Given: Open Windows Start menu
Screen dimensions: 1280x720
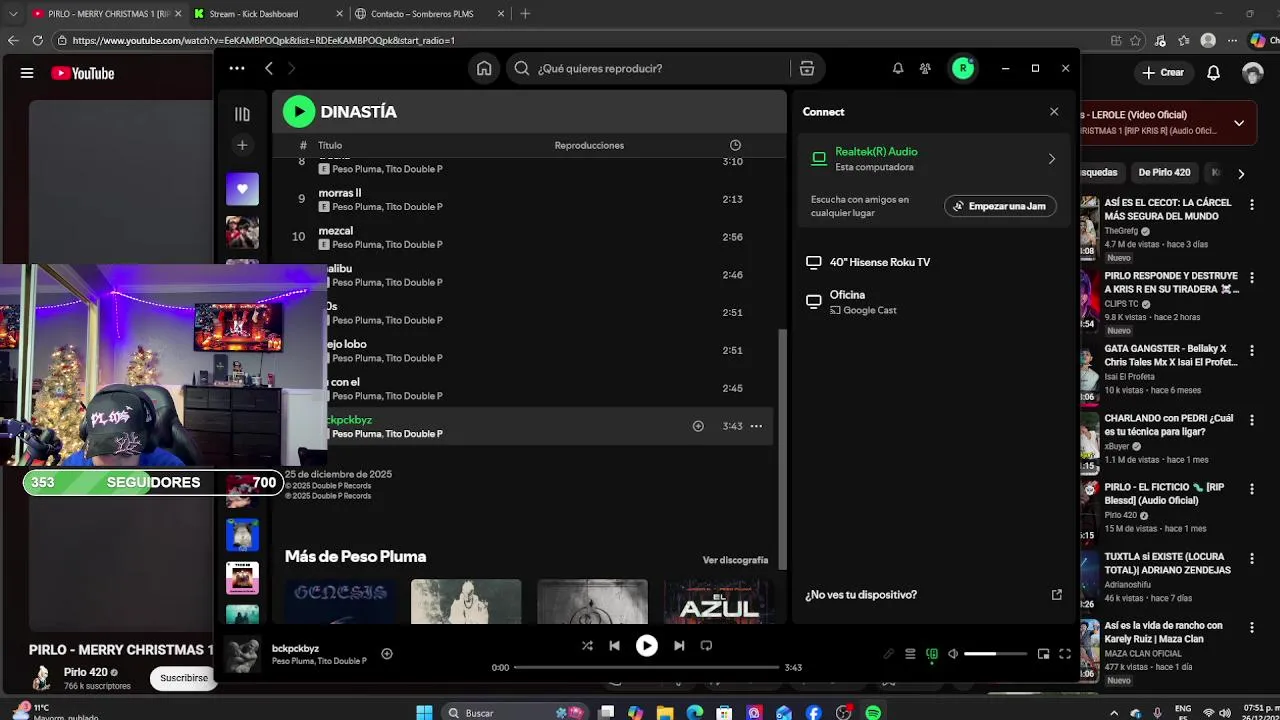Looking at the screenshot, I should click(x=424, y=712).
